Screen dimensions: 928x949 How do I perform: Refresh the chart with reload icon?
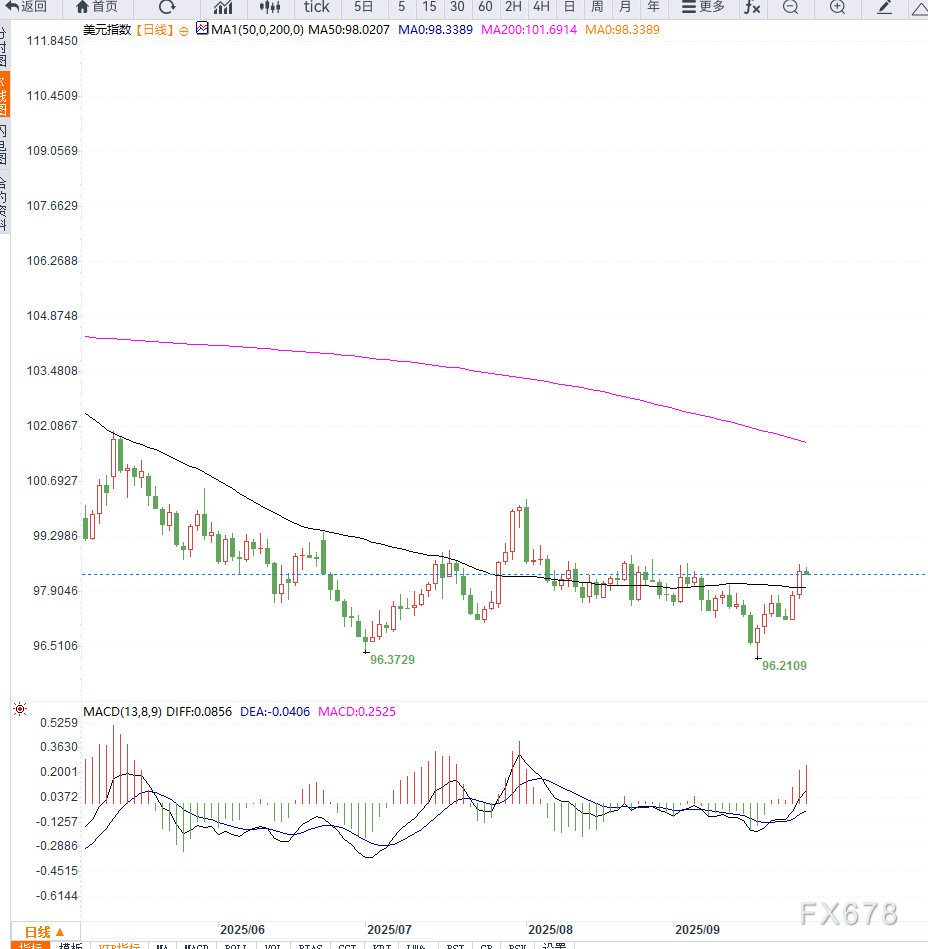[167, 7]
